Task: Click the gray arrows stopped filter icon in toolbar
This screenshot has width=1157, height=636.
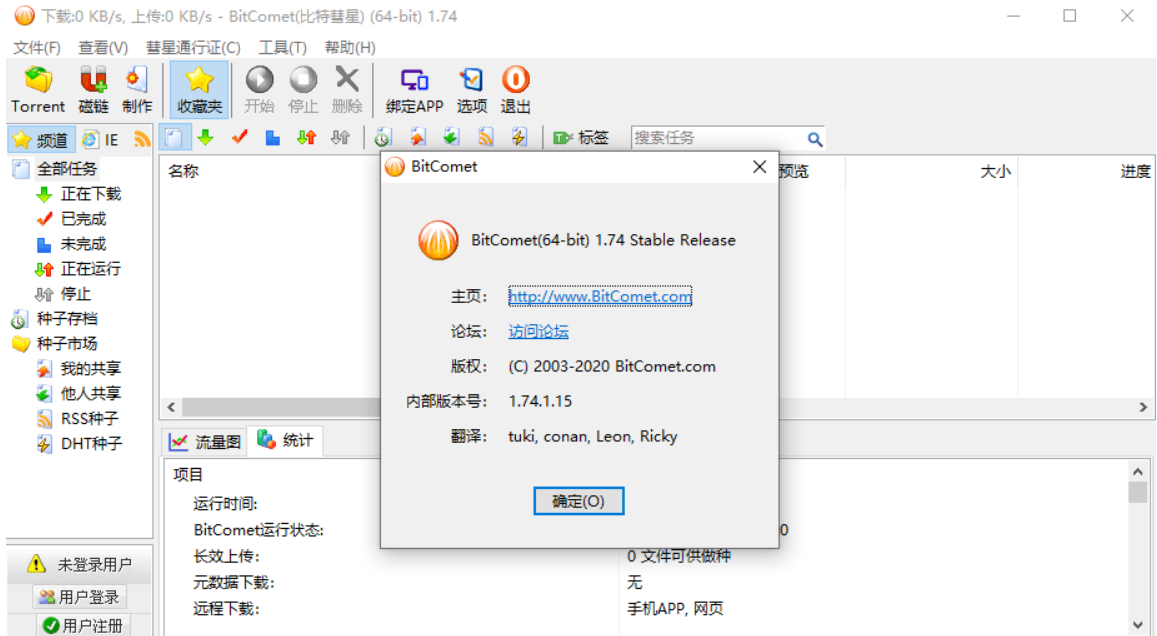Action: 340,138
